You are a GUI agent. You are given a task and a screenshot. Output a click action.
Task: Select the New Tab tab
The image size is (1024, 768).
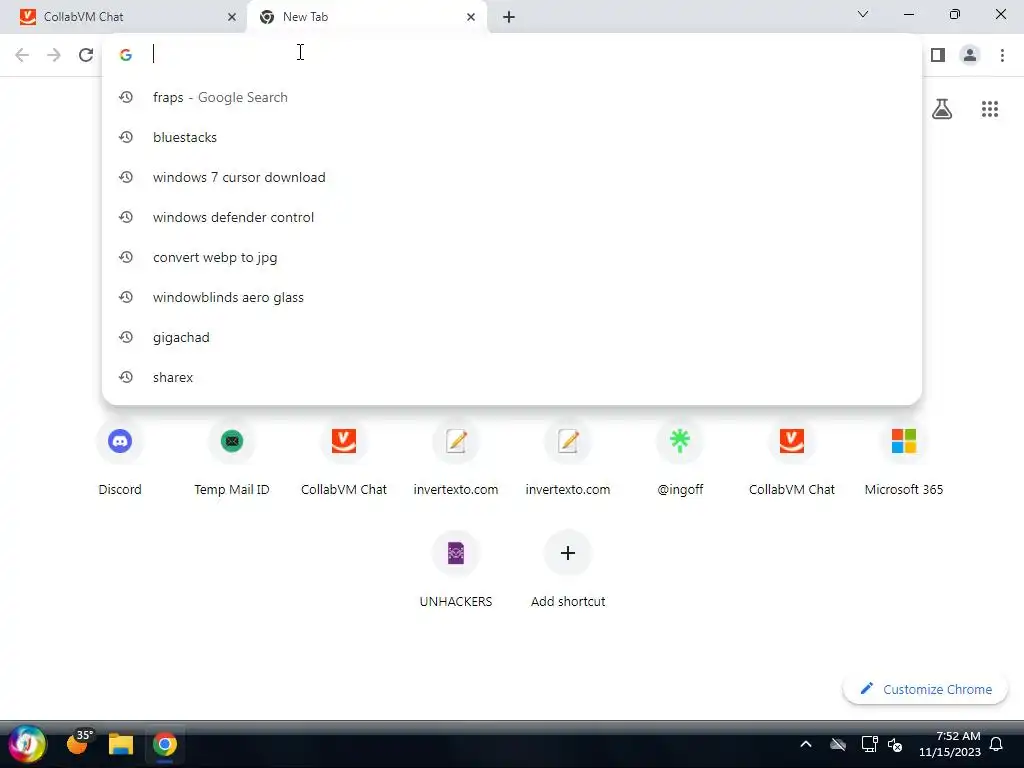pos(366,17)
